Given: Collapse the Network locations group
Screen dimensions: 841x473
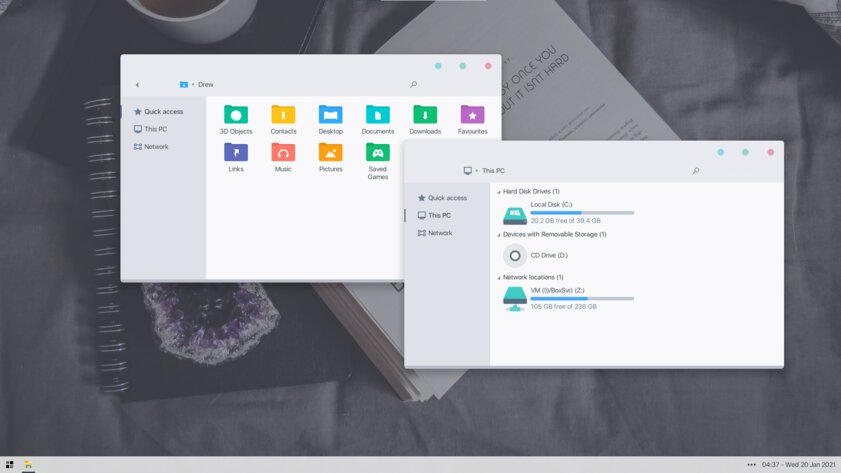Looking at the screenshot, I should tap(499, 278).
